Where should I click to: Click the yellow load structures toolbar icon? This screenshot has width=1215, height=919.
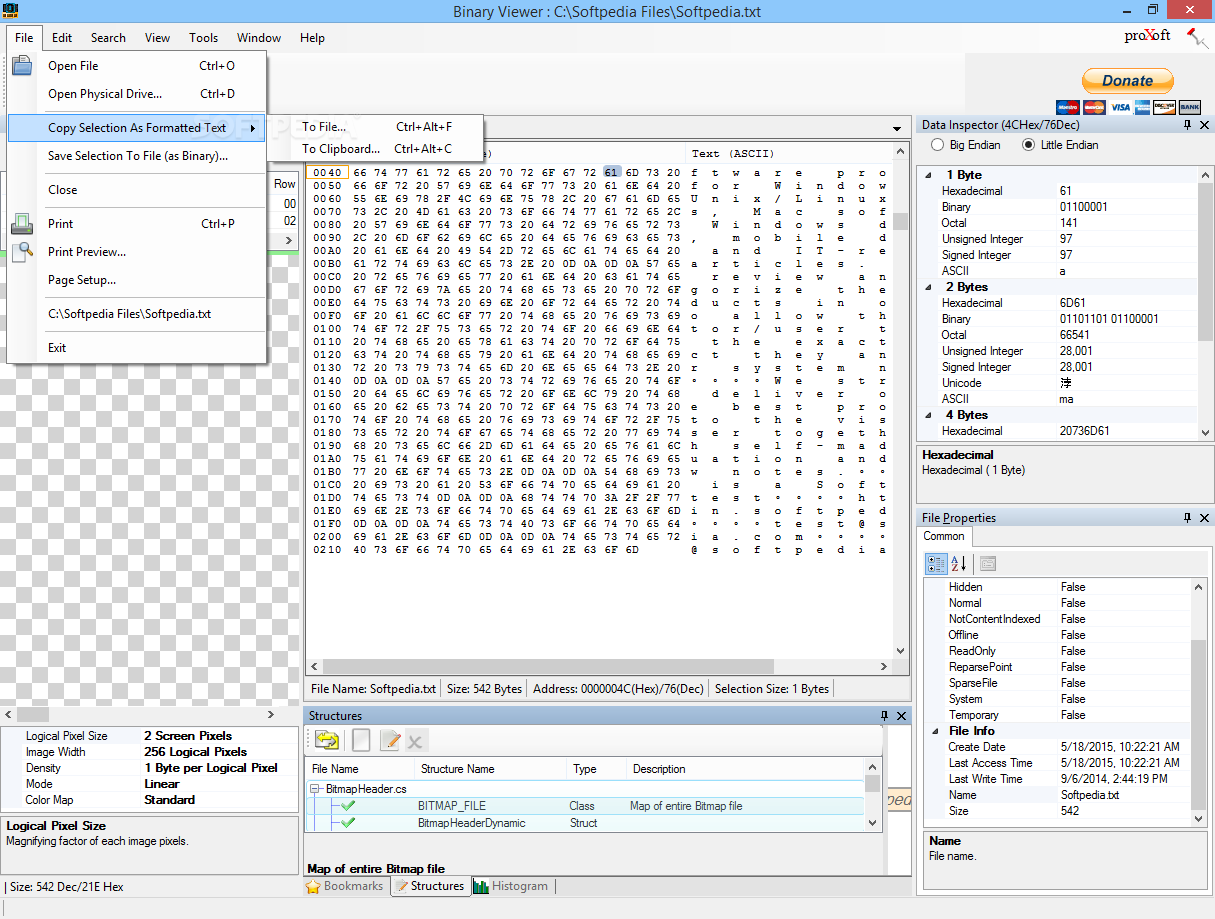click(327, 740)
